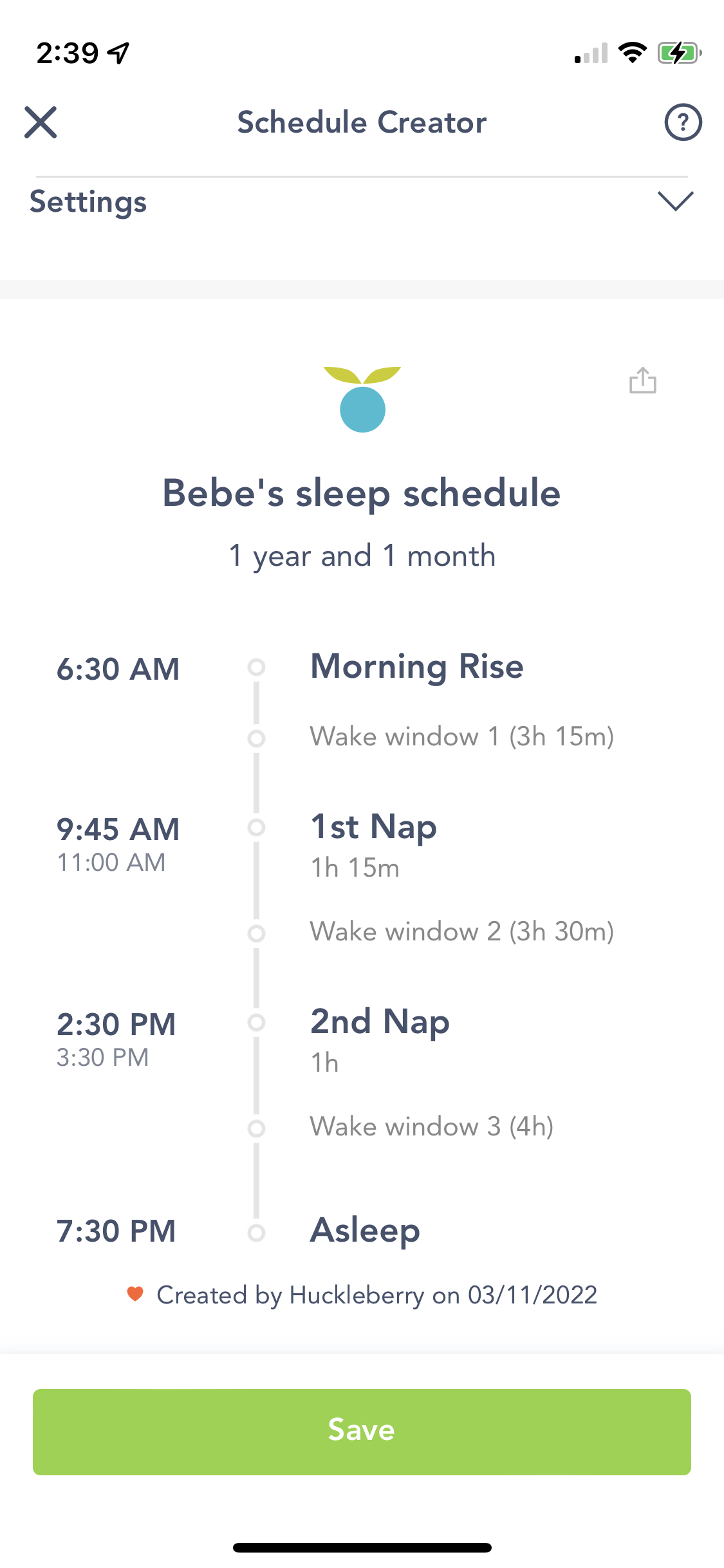Save the sleep schedule

[362, 1432]
